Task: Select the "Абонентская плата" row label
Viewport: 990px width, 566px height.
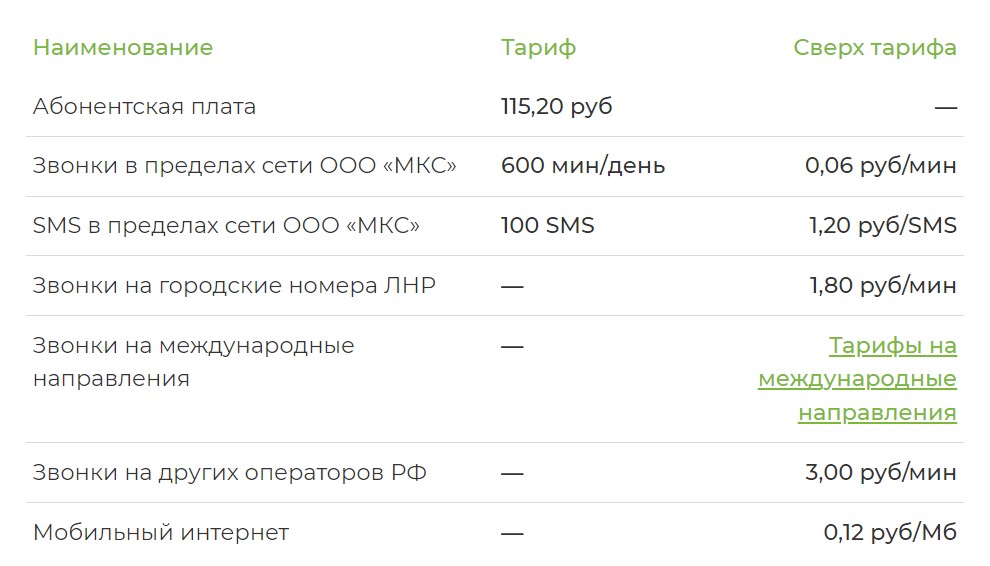Action: pos(144,107)
